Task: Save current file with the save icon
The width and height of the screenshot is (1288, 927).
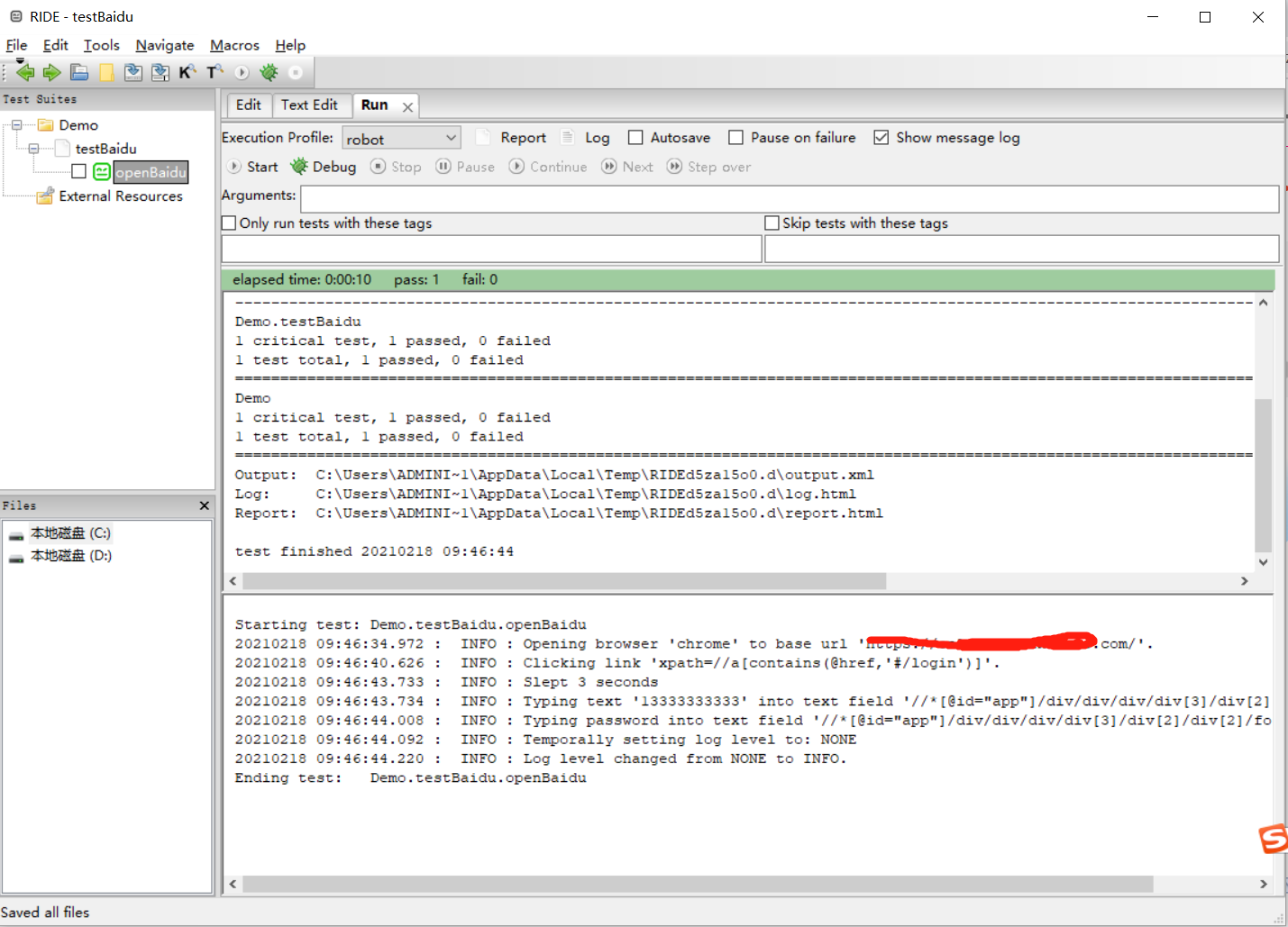Action: (133, 72)
